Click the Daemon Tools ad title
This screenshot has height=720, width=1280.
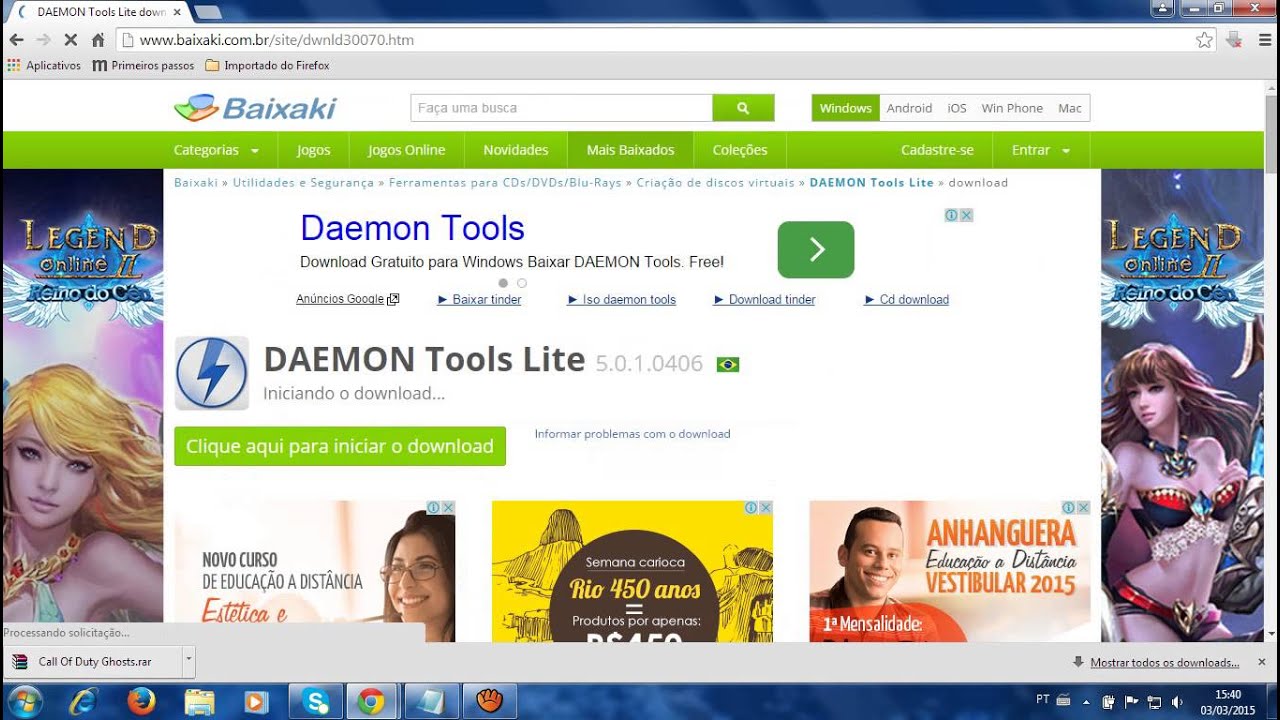[412, 228]
